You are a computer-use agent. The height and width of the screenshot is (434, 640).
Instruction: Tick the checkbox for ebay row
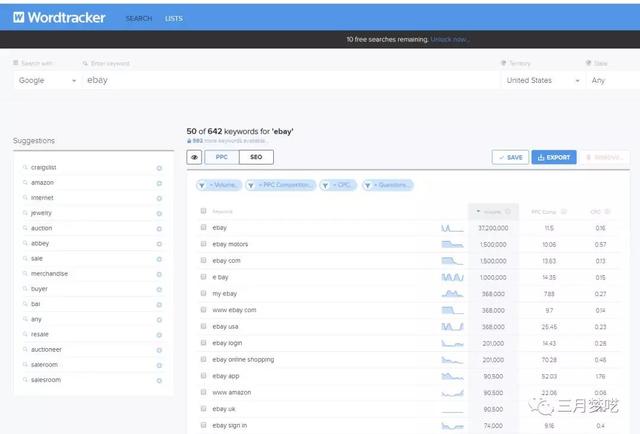pos(203,227)
